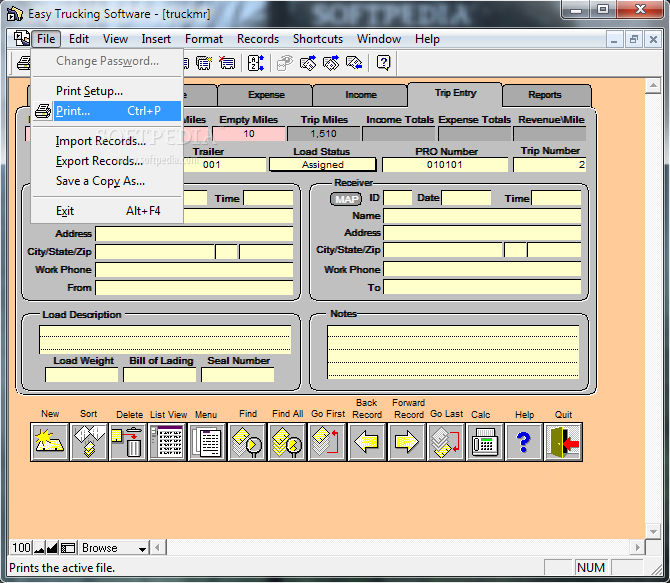670x583 pixels.
Task: Click the horizontal scrollbar right arrow
Action: click(x=638, y=548)
